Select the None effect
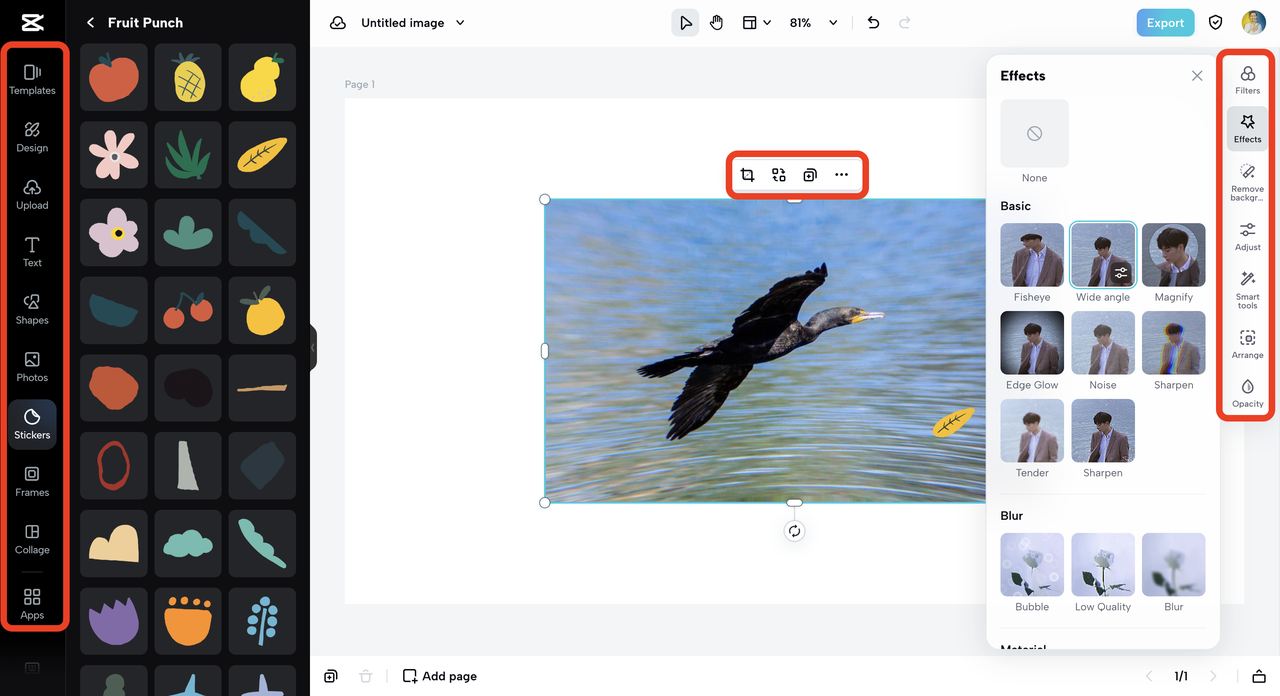This screenshot has width=1280, height=696. tap(1034, 133)
